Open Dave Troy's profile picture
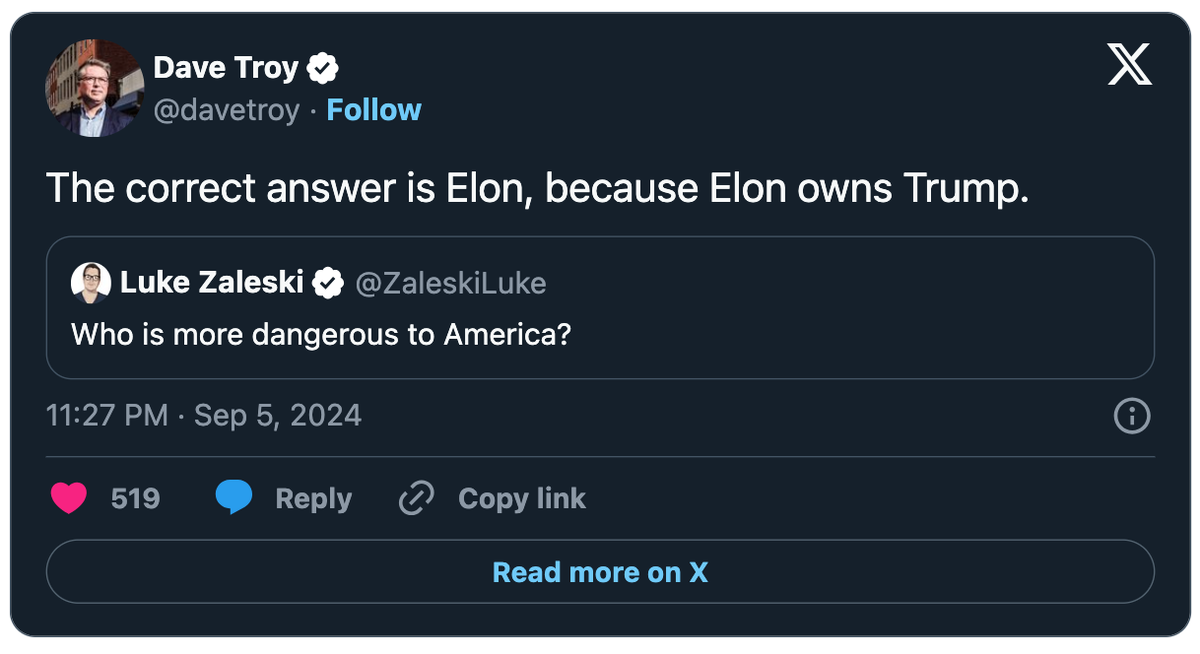Viewport: 1200px width, 654px height. (95, 88)
